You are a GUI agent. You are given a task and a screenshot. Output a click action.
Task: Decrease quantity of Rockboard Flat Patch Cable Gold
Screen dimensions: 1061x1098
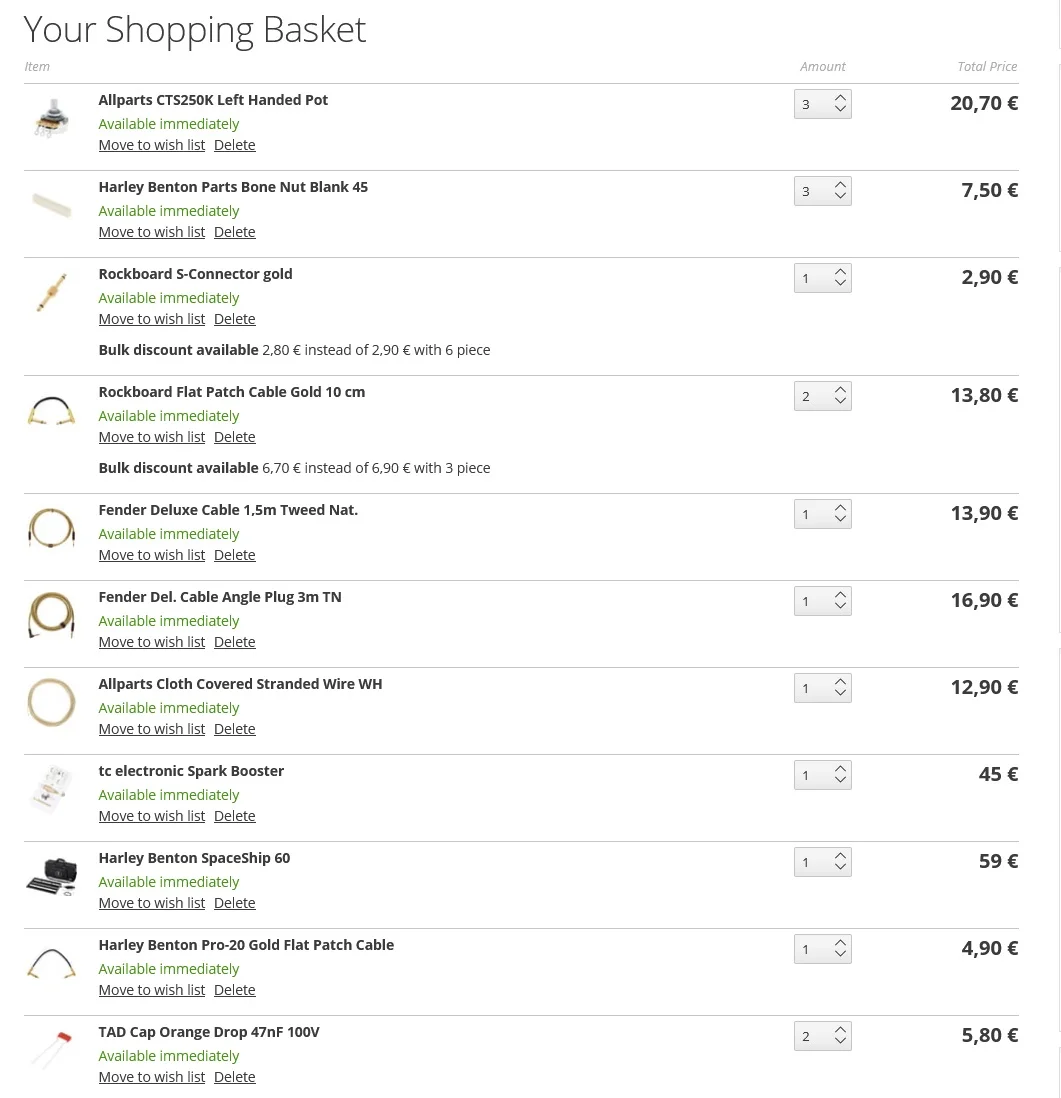(x=840, y=402)
